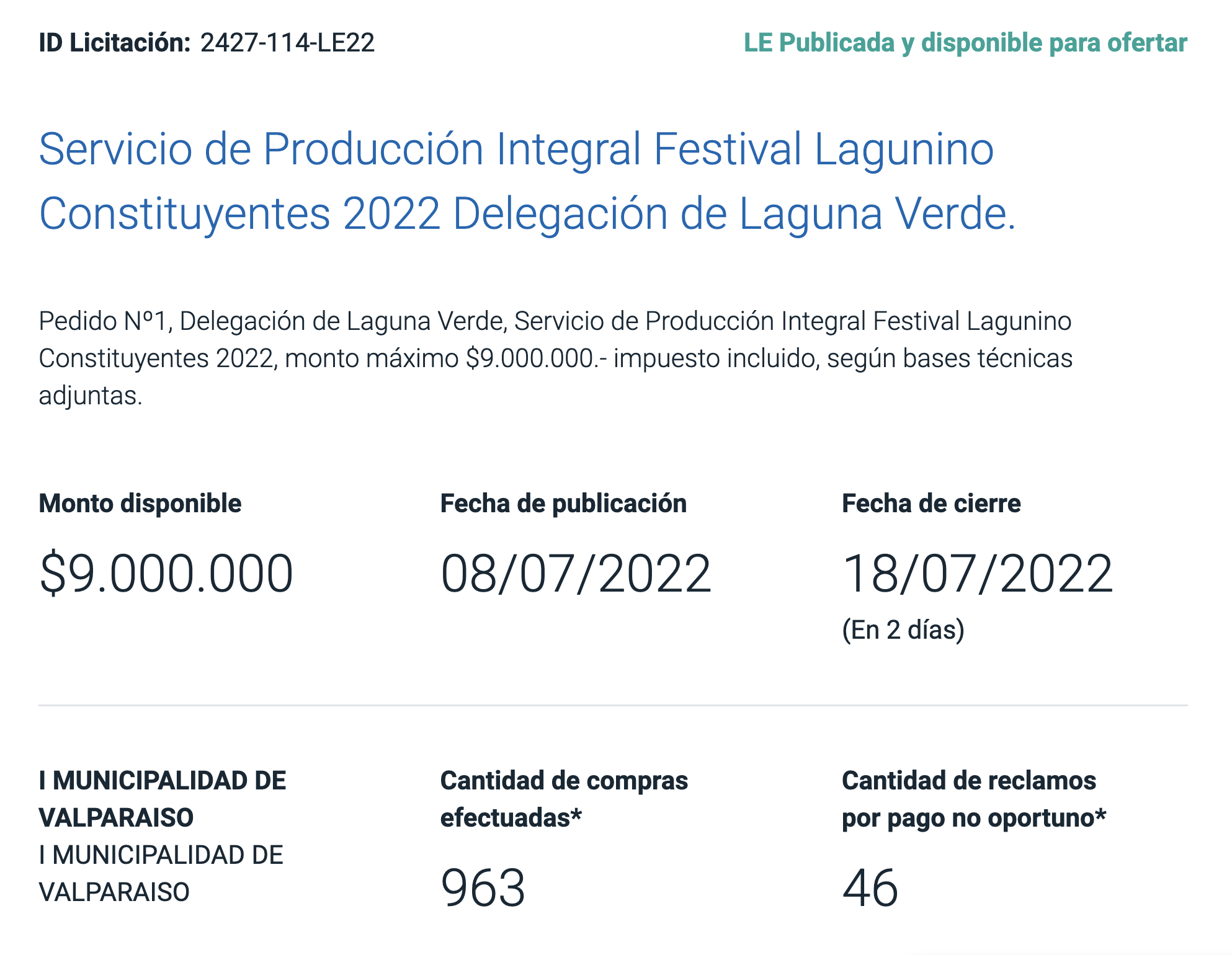Click the 963 purchases count
This screenshot has height=955, width=1232.
[483, 887]
